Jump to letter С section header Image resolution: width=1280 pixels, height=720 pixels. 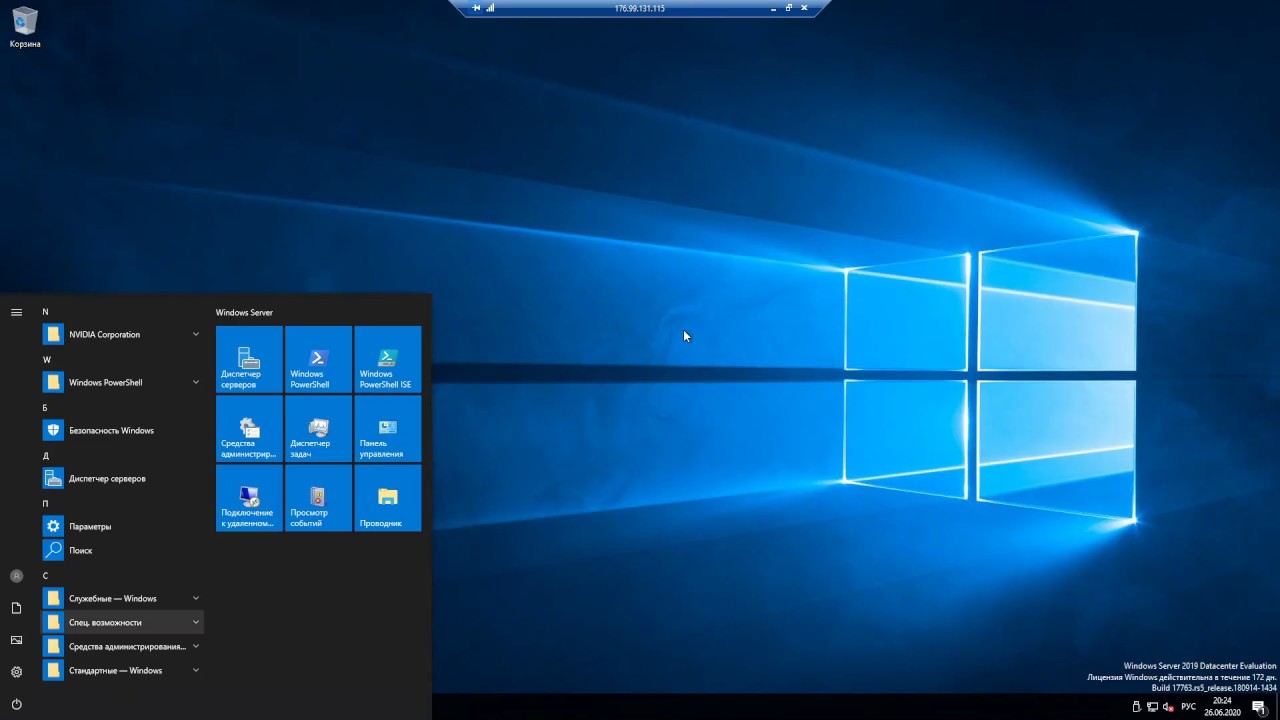click(45, 576)
